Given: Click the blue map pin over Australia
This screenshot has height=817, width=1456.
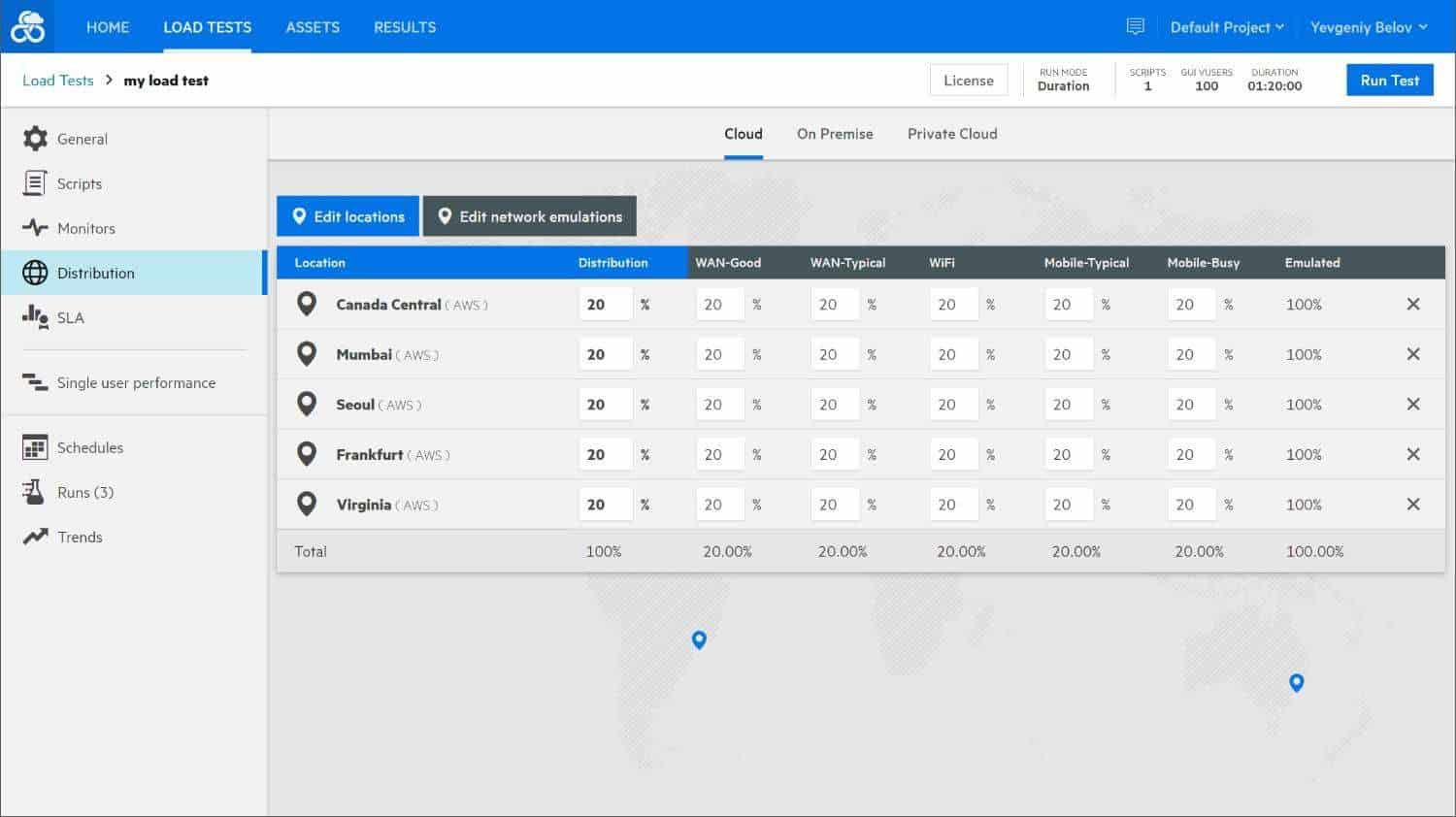Looking at the screenshot, I should (x=1296, y=683).
